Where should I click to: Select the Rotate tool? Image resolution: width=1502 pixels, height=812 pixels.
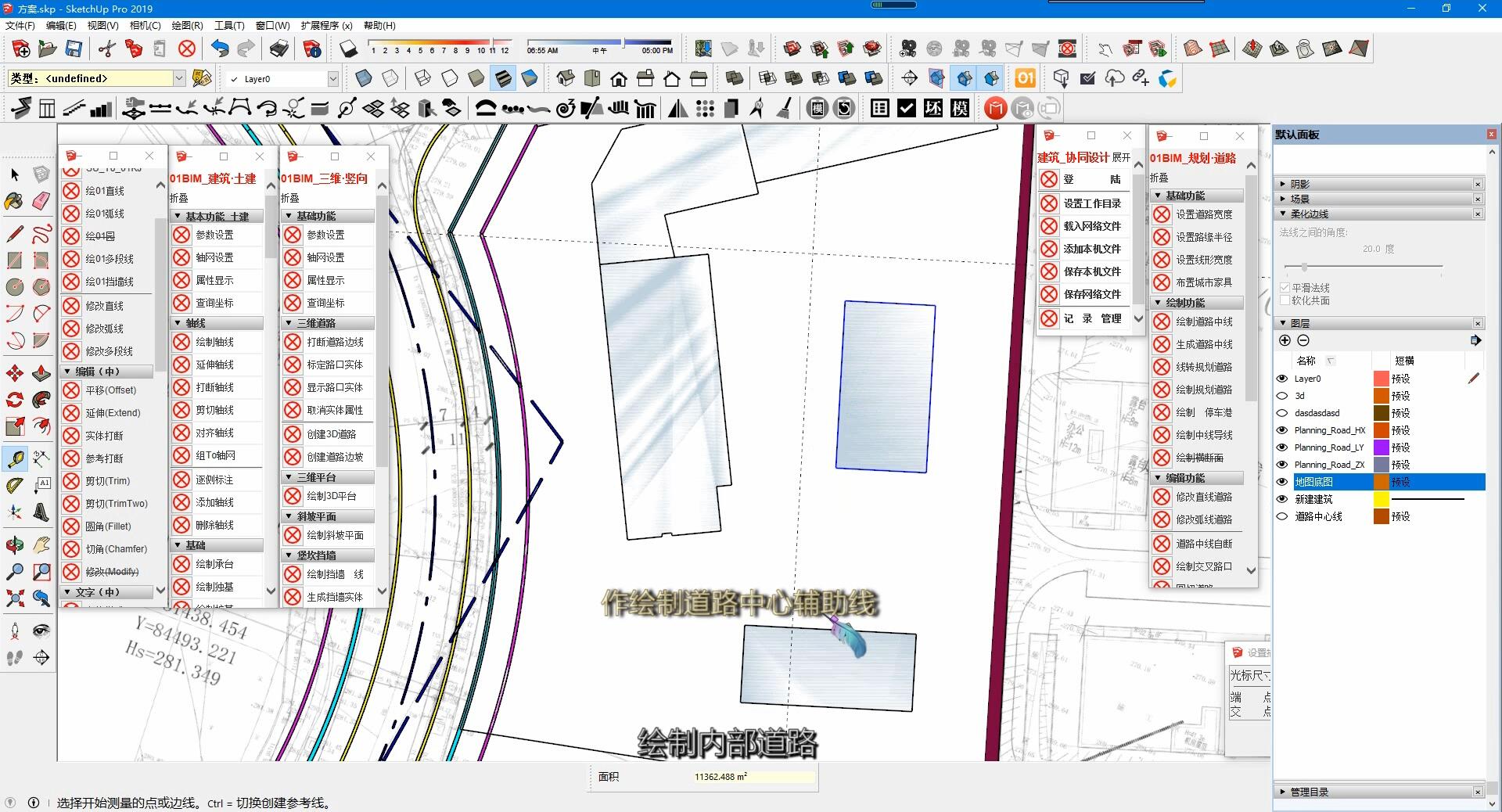click(x=15, y=400)
